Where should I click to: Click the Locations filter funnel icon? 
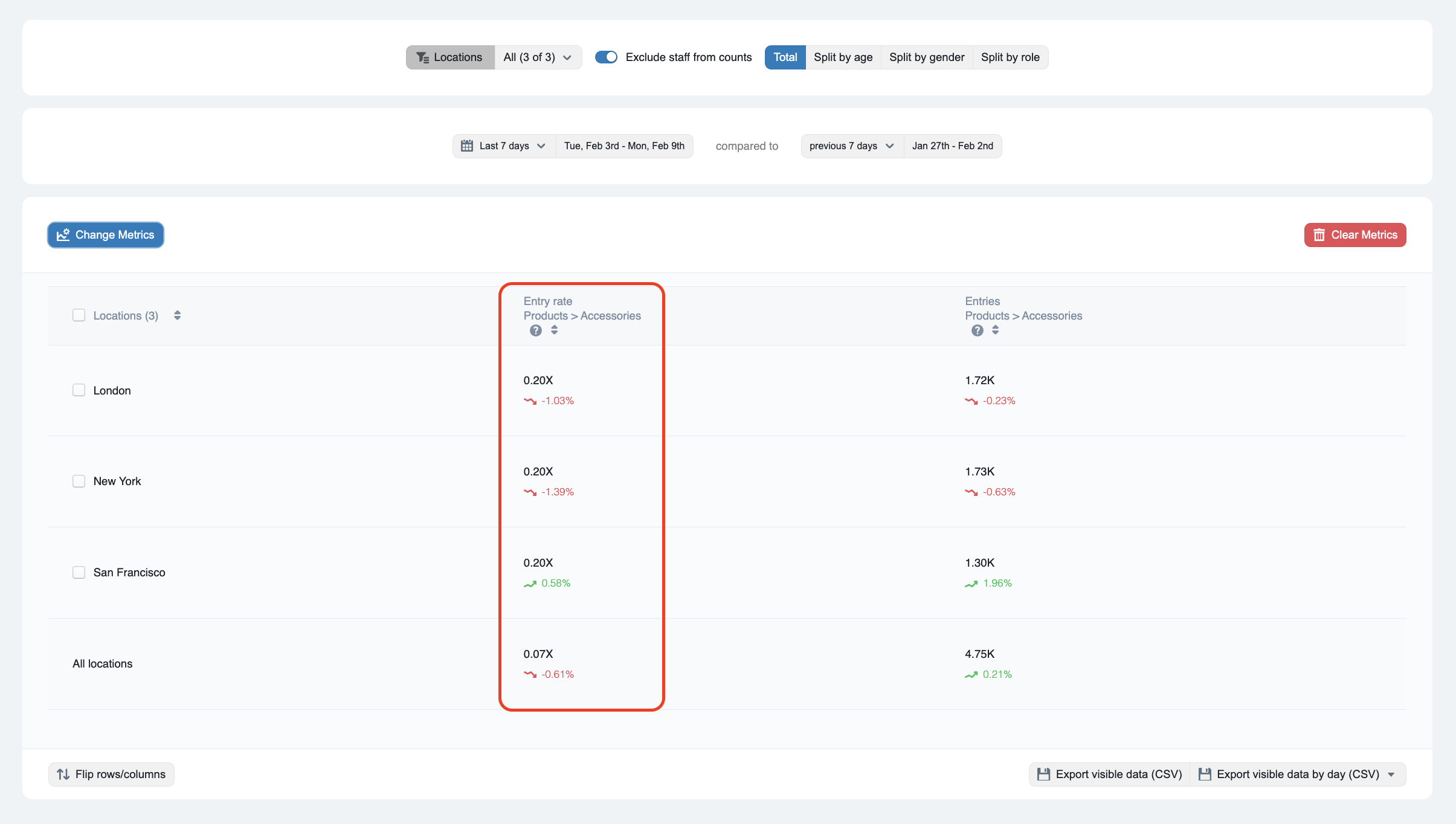[x=422, y=57]
